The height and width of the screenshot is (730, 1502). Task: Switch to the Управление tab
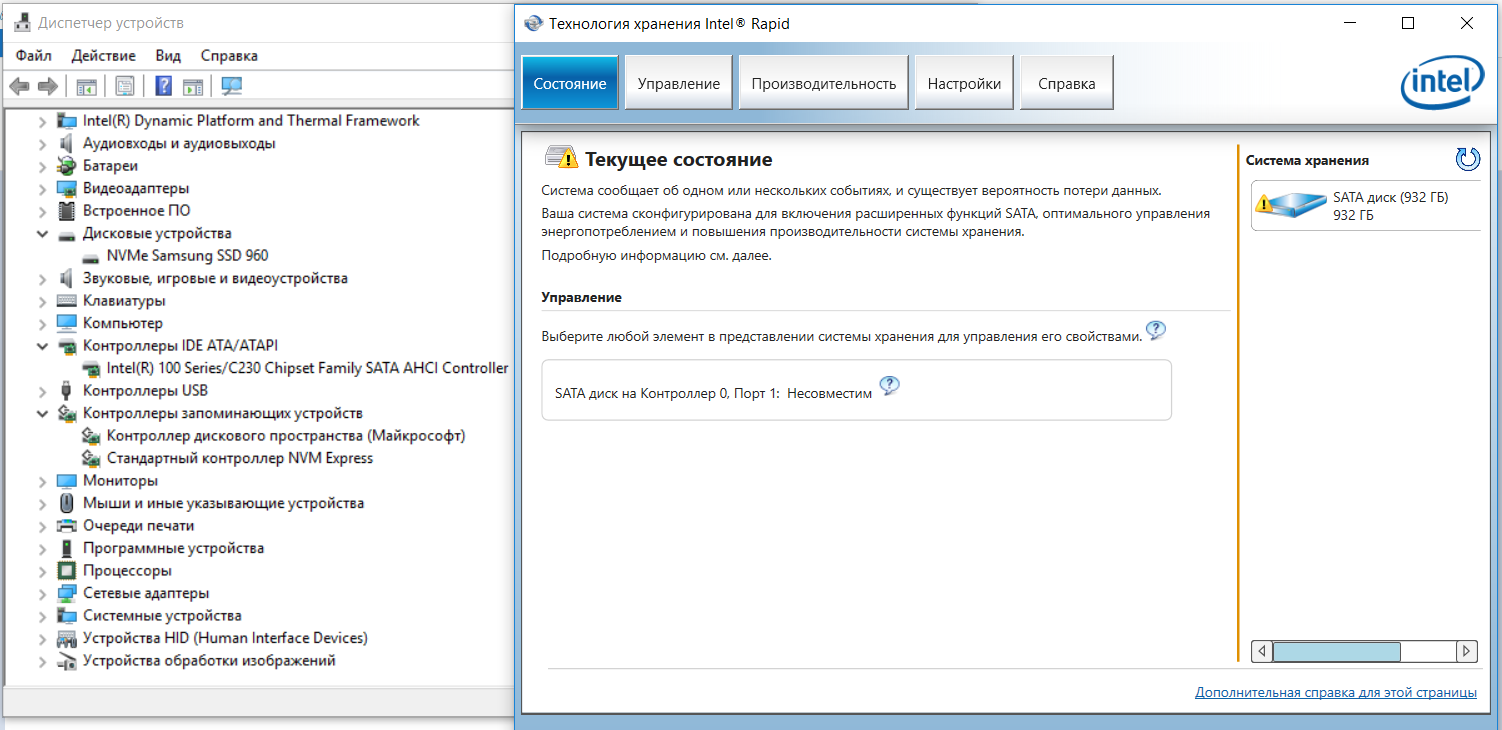click(679, 83)
